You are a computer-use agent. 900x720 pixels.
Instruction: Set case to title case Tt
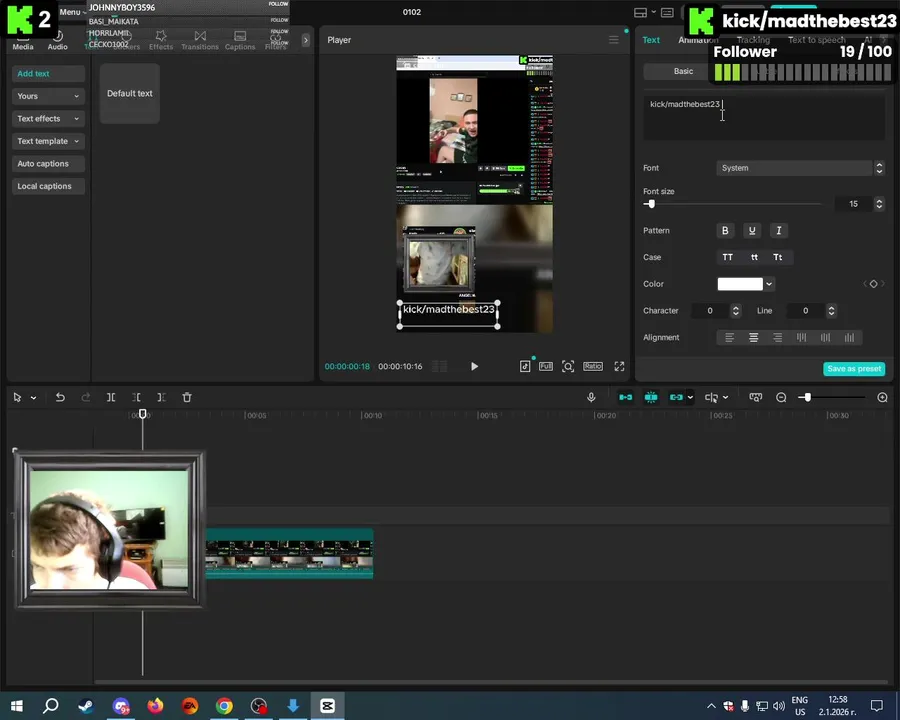coord(778,257)
